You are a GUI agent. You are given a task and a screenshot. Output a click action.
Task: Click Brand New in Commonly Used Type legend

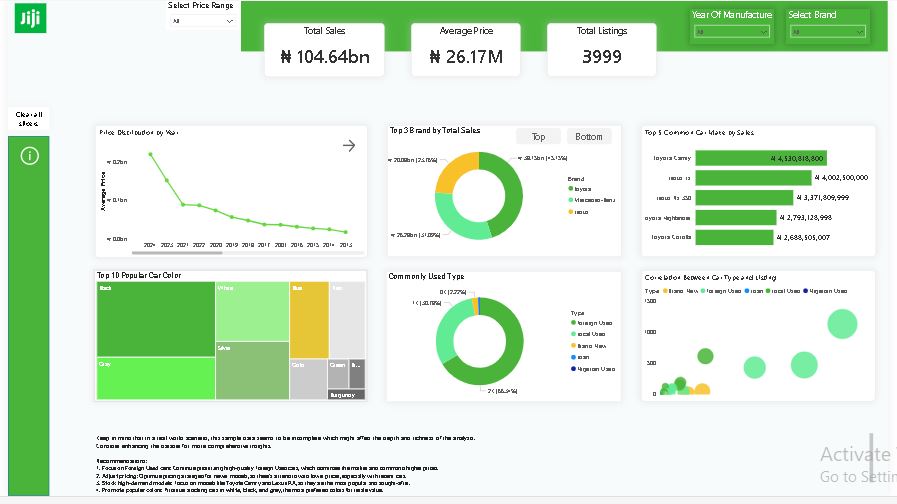588,346
